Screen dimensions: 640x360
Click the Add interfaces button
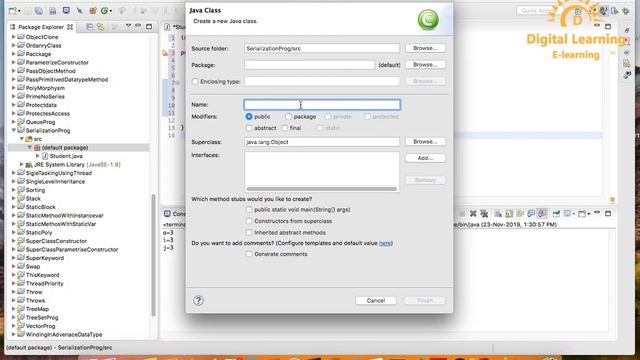(x=425, y=158)
